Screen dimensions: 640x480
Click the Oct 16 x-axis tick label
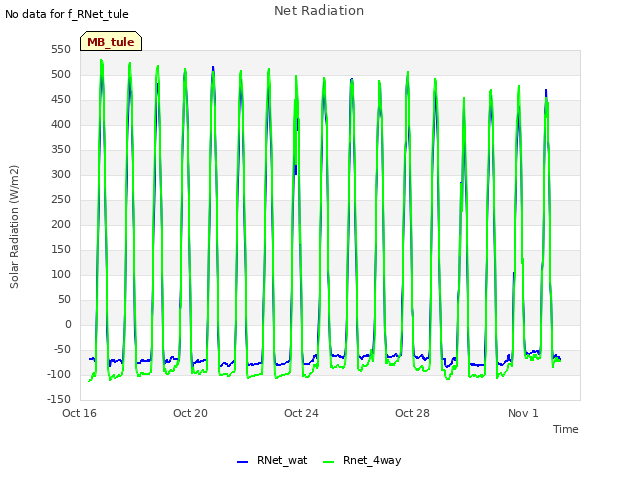(80, 413)
